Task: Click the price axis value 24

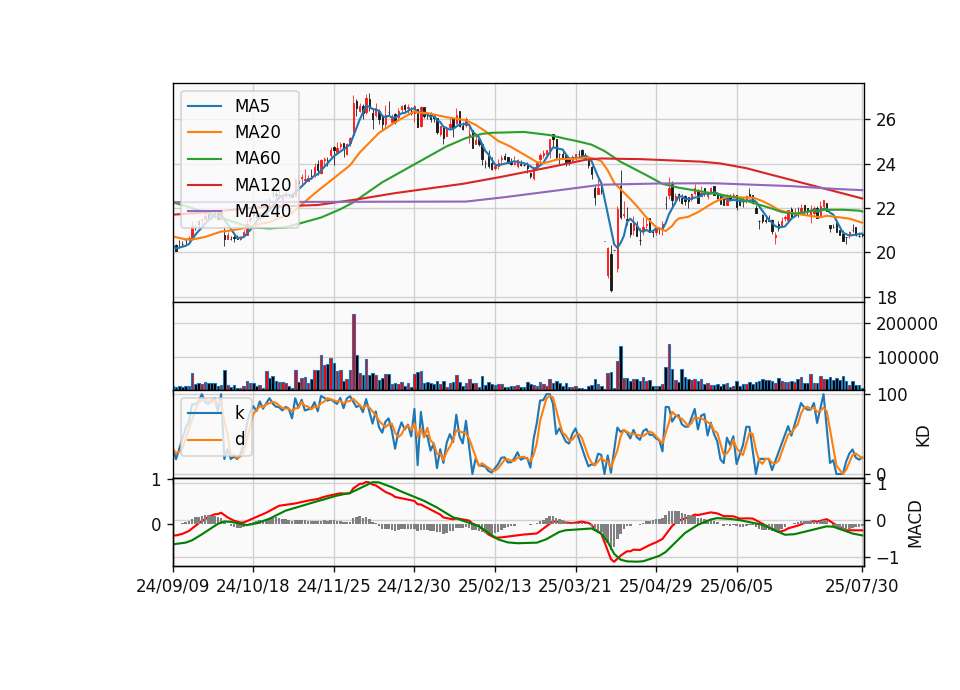Action: (x=886, y=165)
